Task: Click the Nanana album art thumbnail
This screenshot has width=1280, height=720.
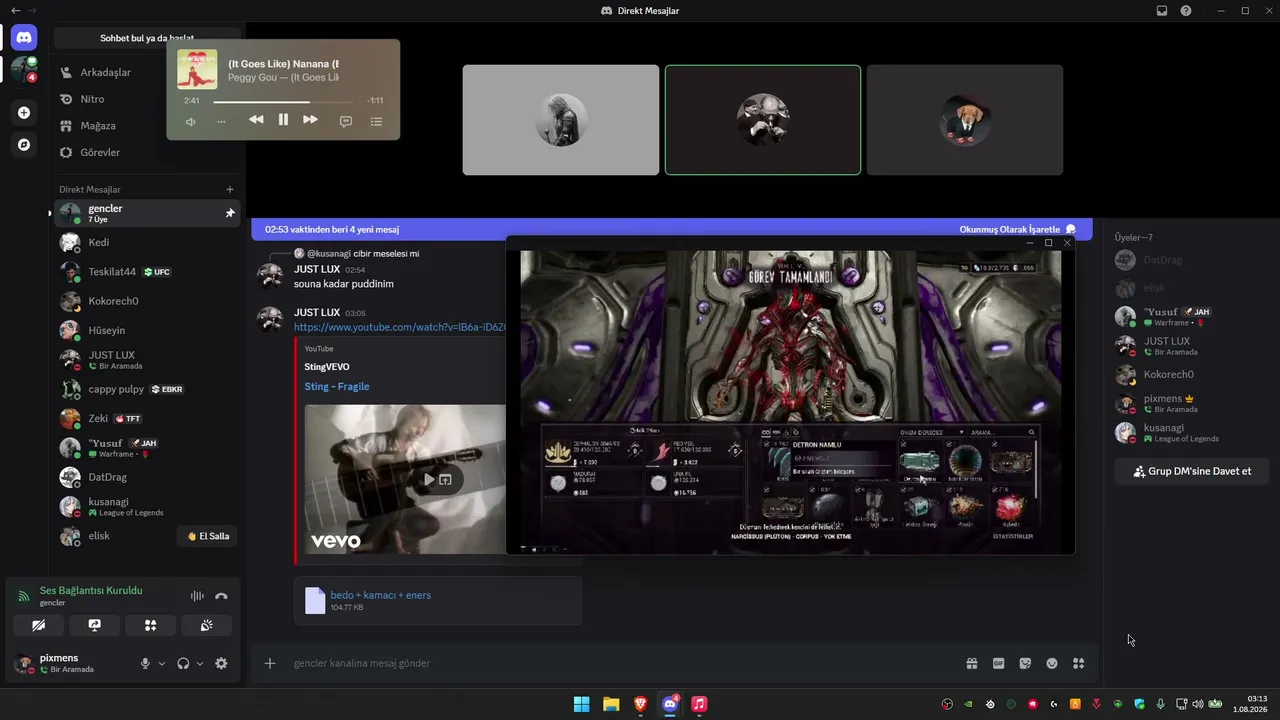Action: (x=197, y=69)
